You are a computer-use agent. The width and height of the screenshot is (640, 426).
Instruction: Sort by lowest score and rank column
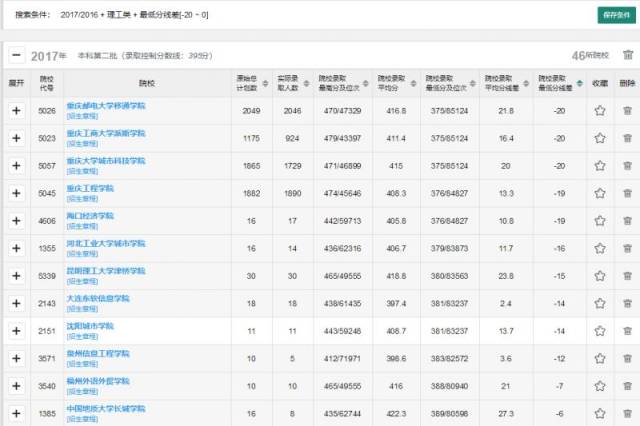pos(473,83)
